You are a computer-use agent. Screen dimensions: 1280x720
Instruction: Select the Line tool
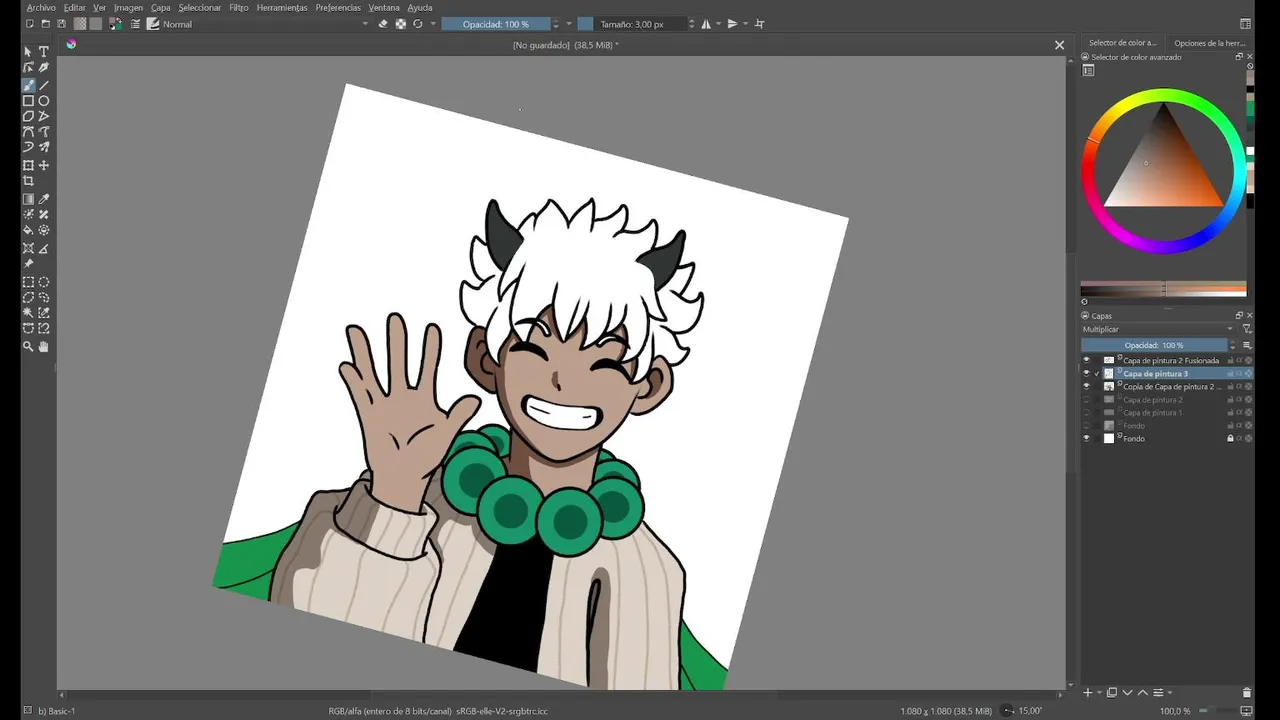tap(44, 85)
